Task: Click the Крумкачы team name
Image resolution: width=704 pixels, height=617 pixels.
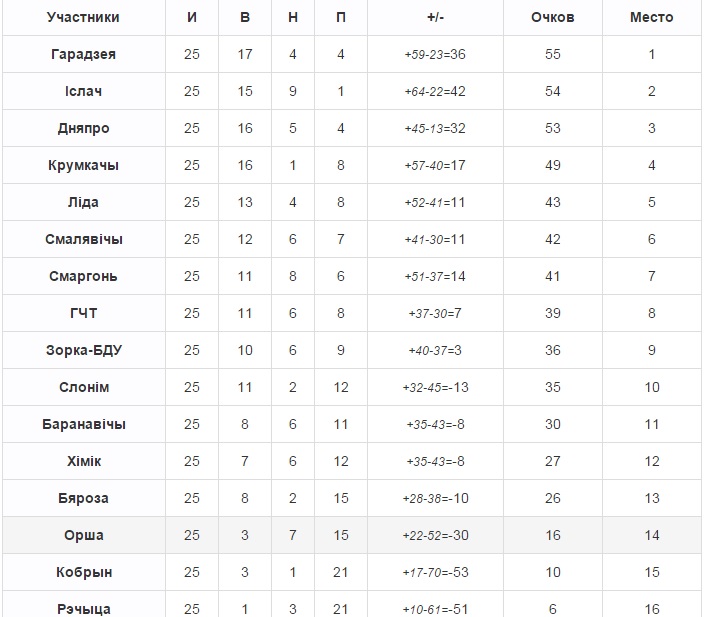Action: (x=83, y=165)
